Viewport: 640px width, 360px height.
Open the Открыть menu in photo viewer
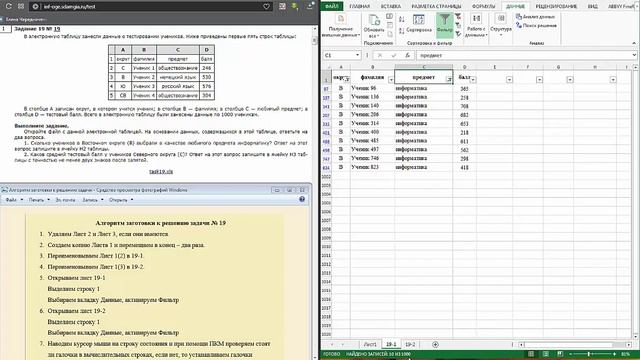point(121,200)
